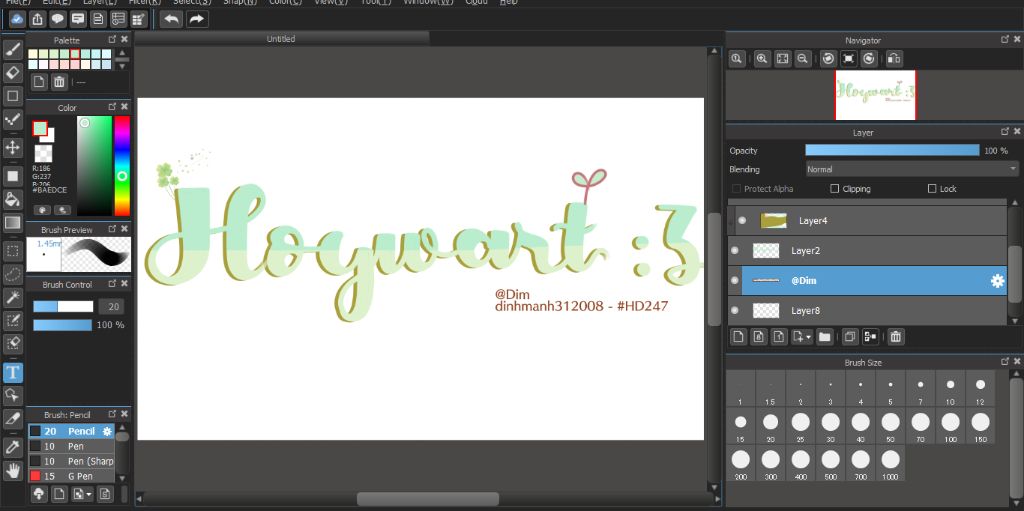The height and width of the screenshot is (511, 1024).
Task: Click the Redo arrow button
Action: point(197,19)
